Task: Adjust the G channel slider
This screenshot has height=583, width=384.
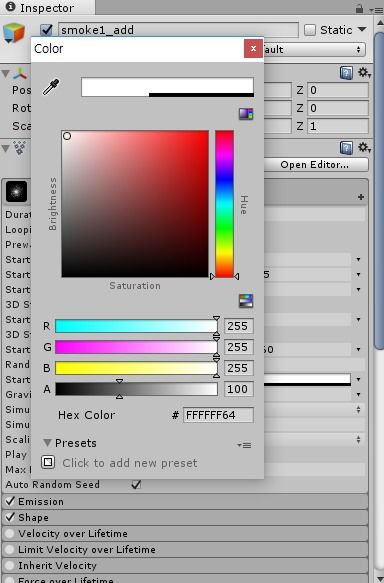Action: [x=136, y=347]
